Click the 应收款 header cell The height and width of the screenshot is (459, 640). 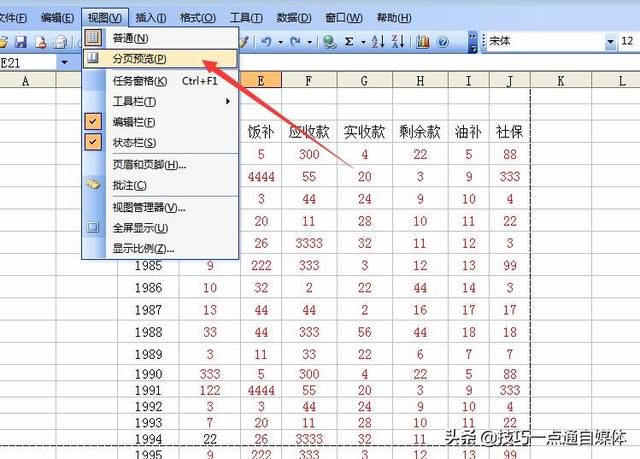point(309,132)
